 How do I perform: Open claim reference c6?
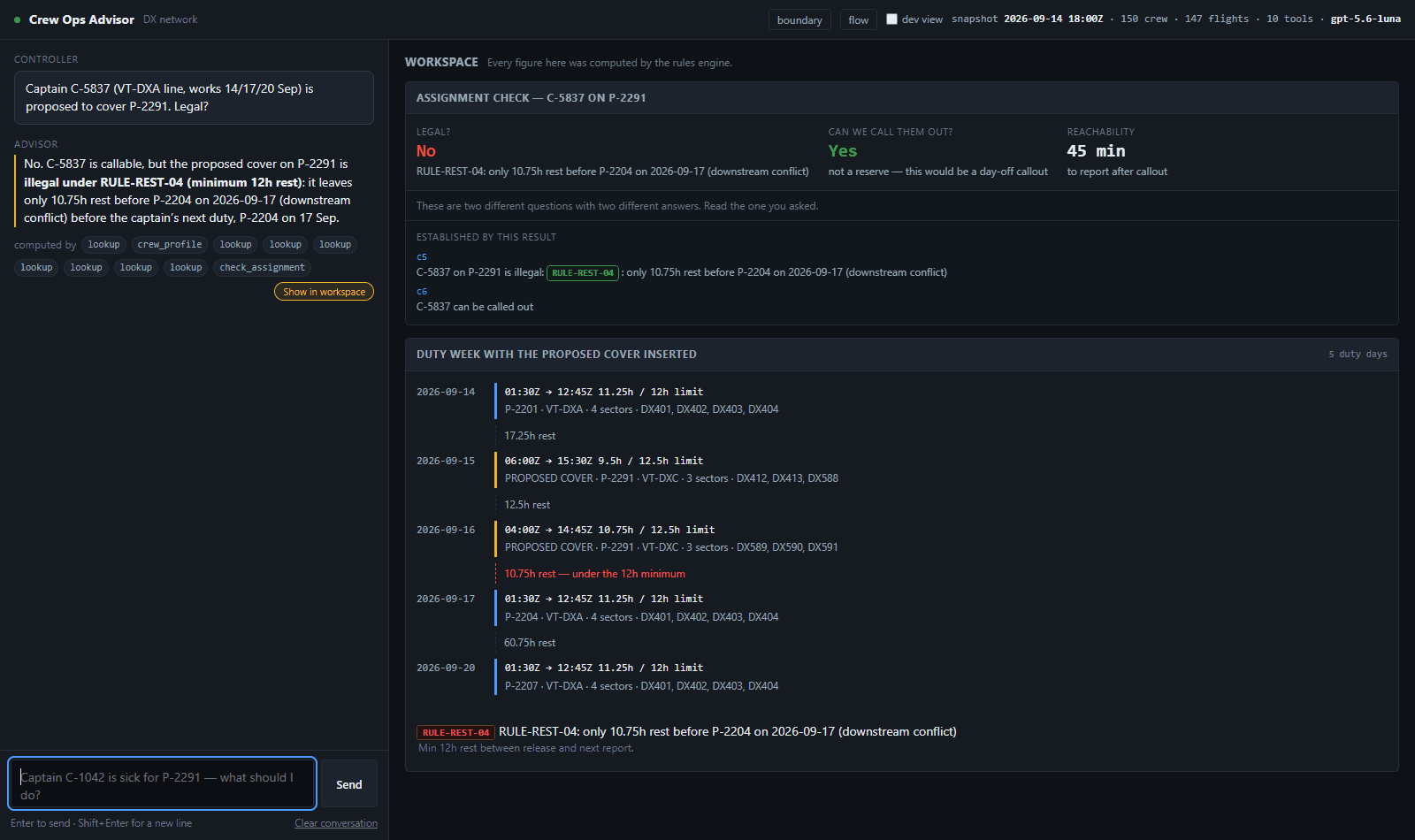422,292
